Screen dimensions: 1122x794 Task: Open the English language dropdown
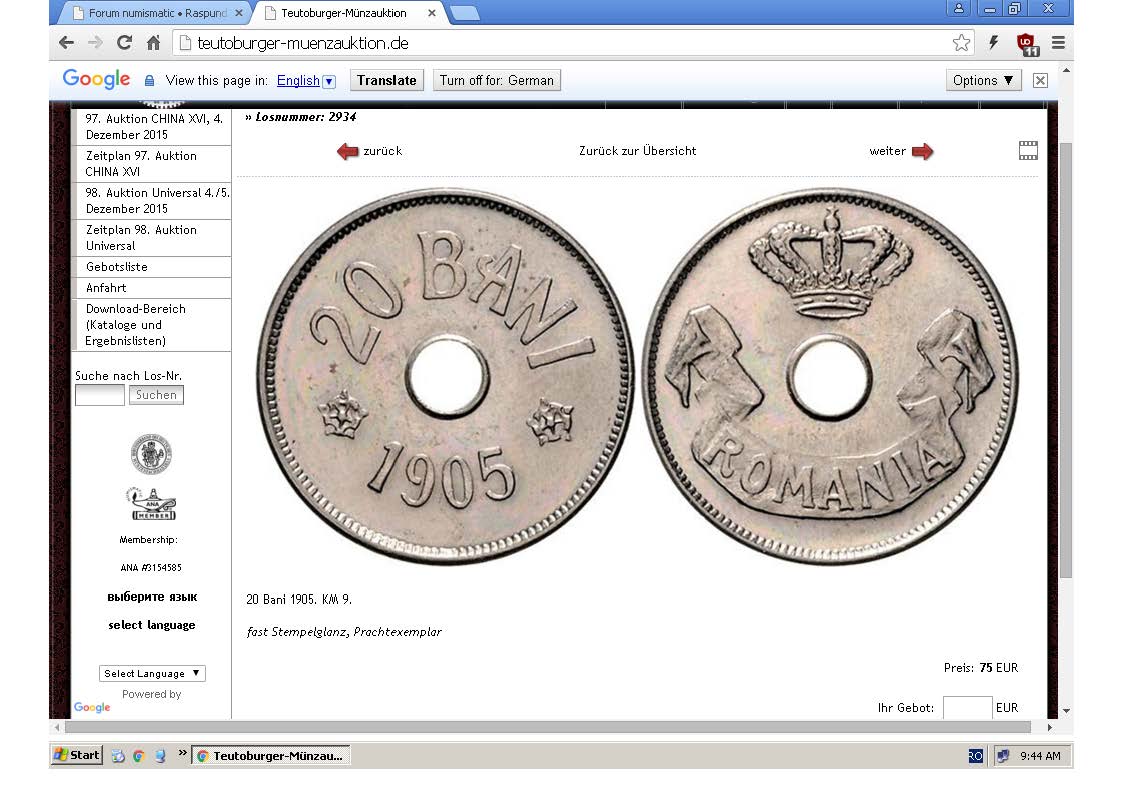coord(329,81)
